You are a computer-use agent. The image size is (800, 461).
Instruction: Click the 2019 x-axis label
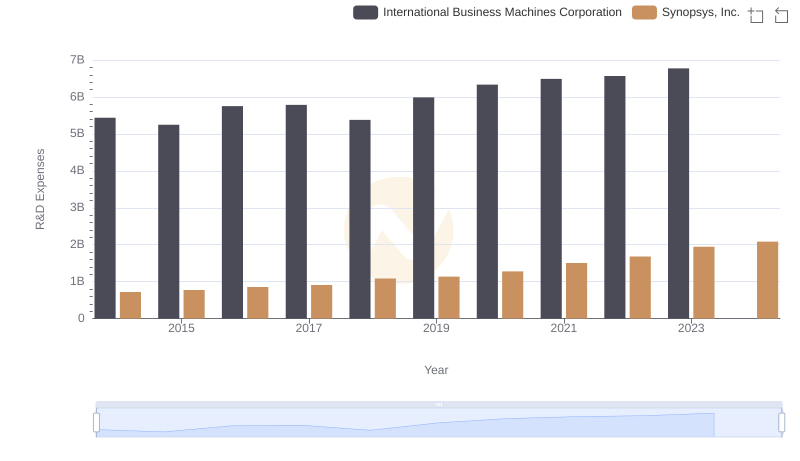[436, 328]
